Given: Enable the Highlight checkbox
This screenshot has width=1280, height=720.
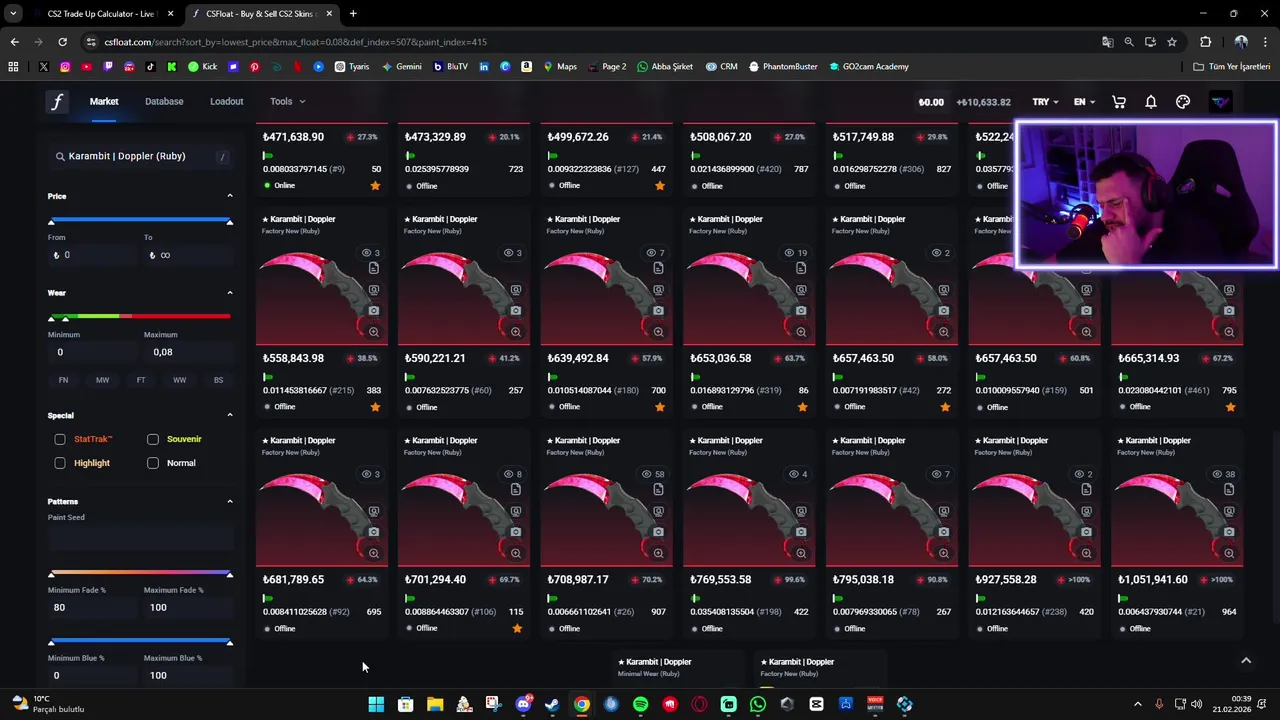Looking at the screenshot, I should pyautogui.click(x=60, y=463).
